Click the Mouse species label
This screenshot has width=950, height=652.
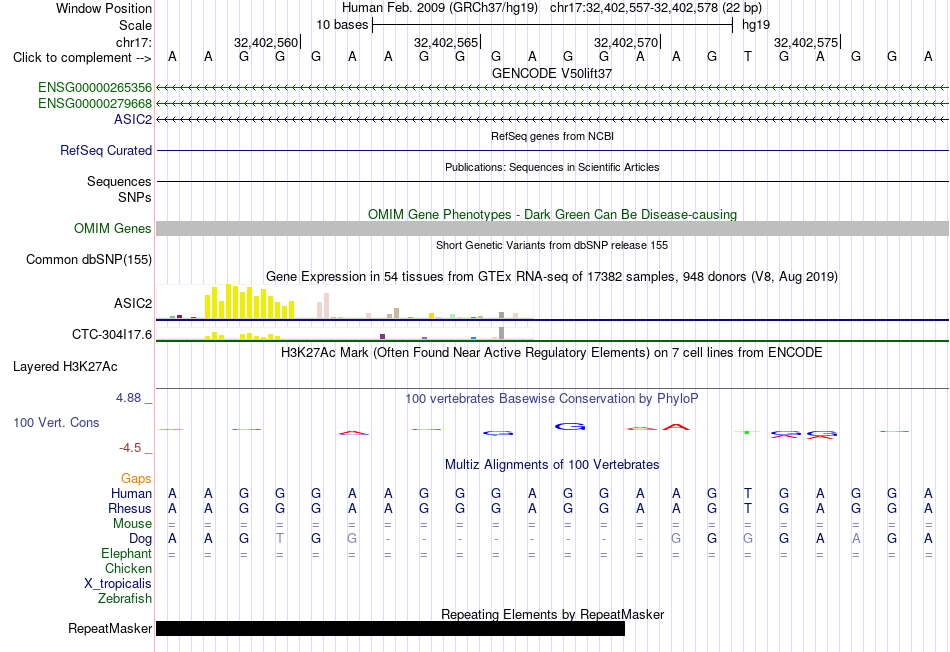click(x=132, y=524)
